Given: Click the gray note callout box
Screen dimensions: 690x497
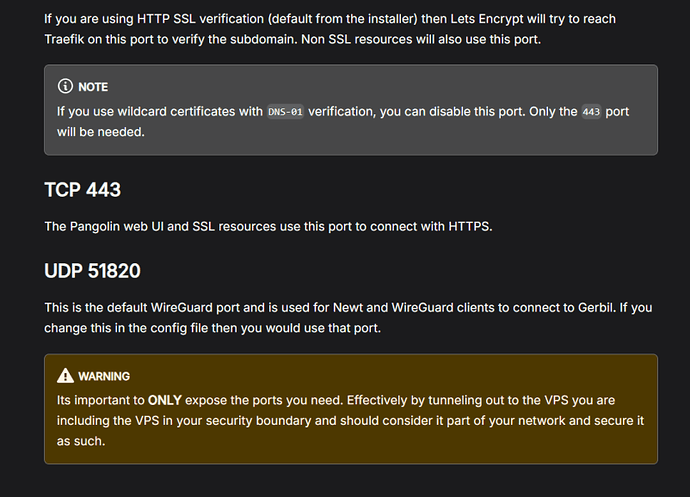Looking at the screenshot, I should point(351,110).
